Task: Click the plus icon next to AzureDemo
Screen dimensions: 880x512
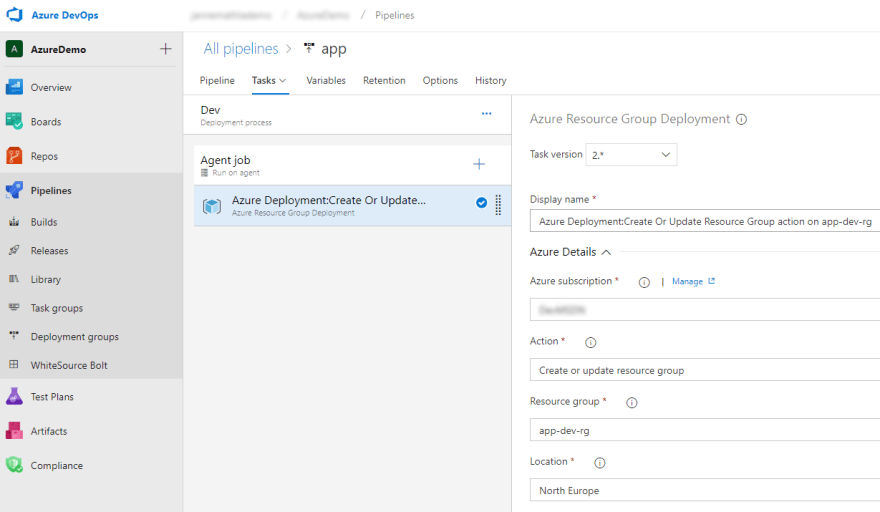Action: pos(166,49)
